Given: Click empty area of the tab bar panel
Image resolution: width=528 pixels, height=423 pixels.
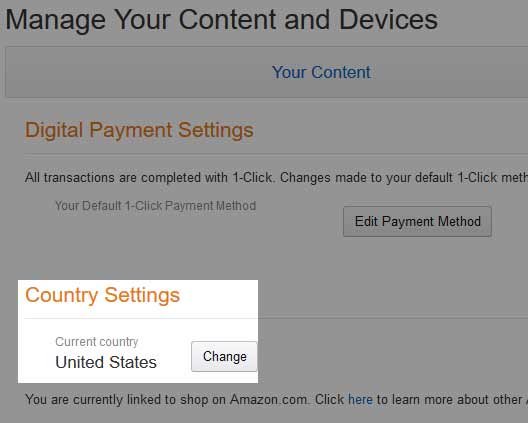Looking at the screenshot, I should pos(135,72).
